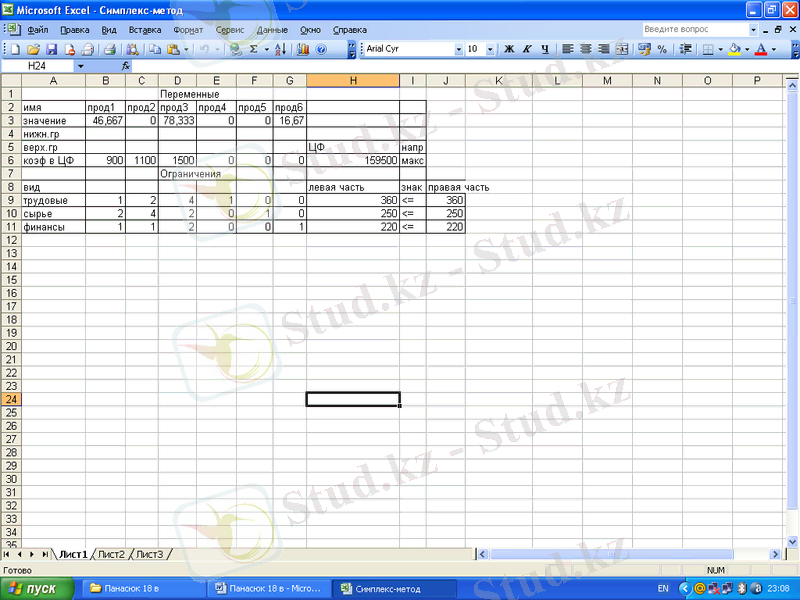Image resolution: width=800 pixels, height=600 pixels.
Task: Select cell H6 with value 159500
Action: [353, 161]
